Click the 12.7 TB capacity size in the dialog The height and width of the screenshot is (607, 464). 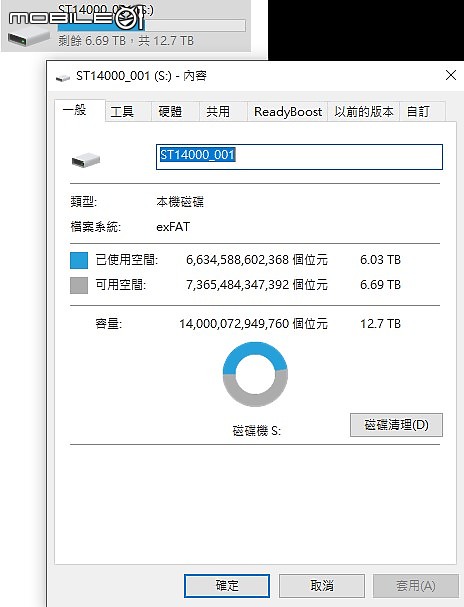[x=380, y=323]
